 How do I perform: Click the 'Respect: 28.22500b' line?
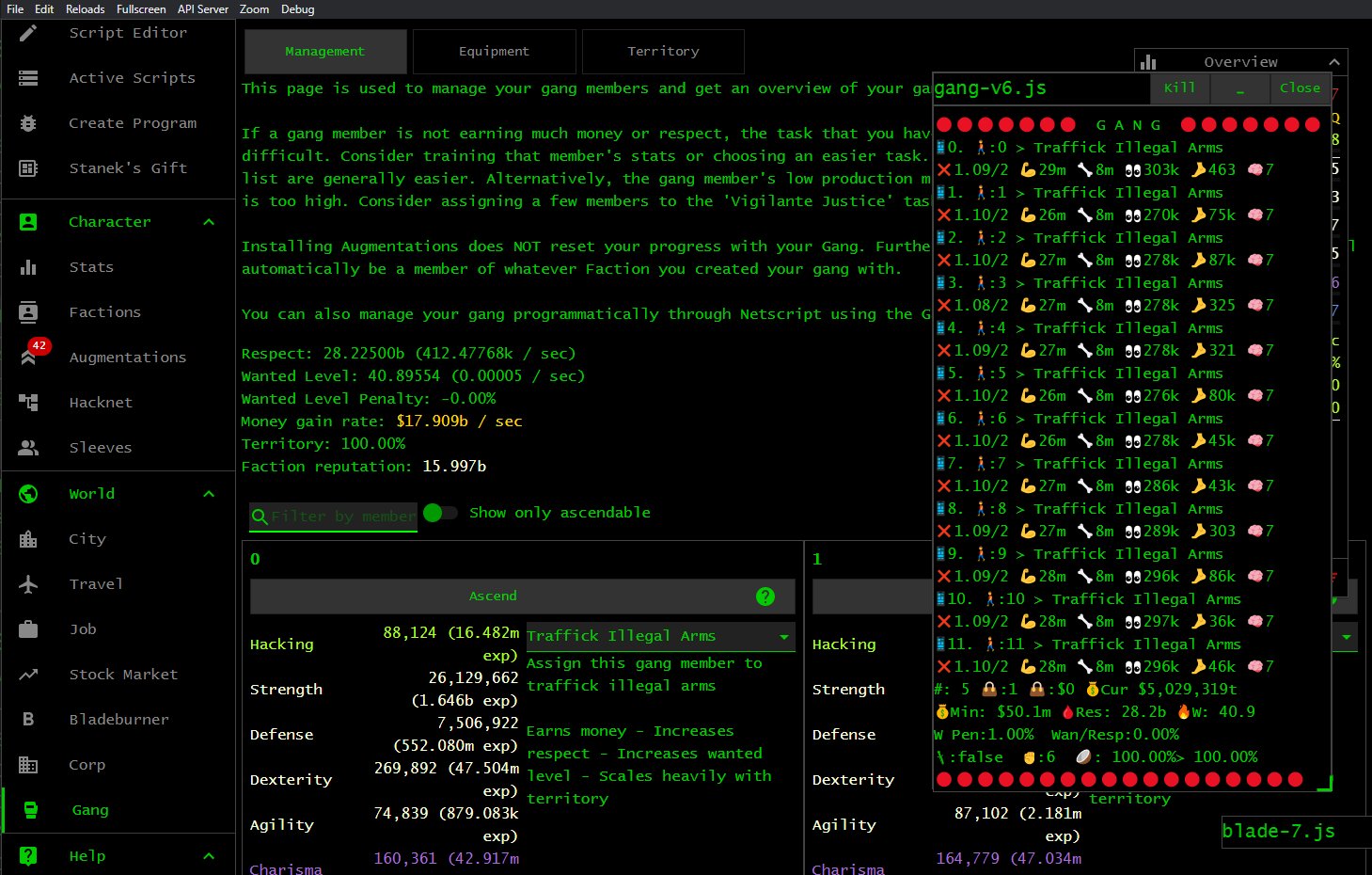click(x=409, y=354)
